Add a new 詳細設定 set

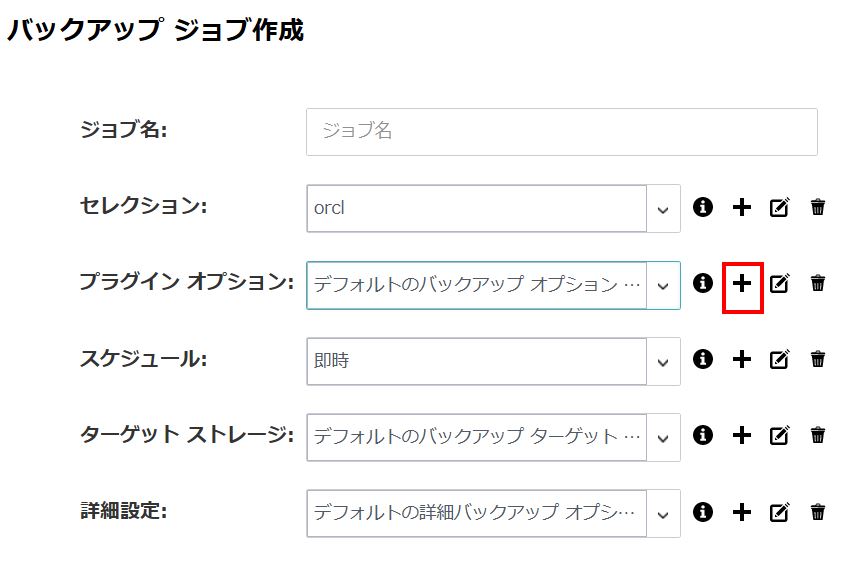(742, 512)
